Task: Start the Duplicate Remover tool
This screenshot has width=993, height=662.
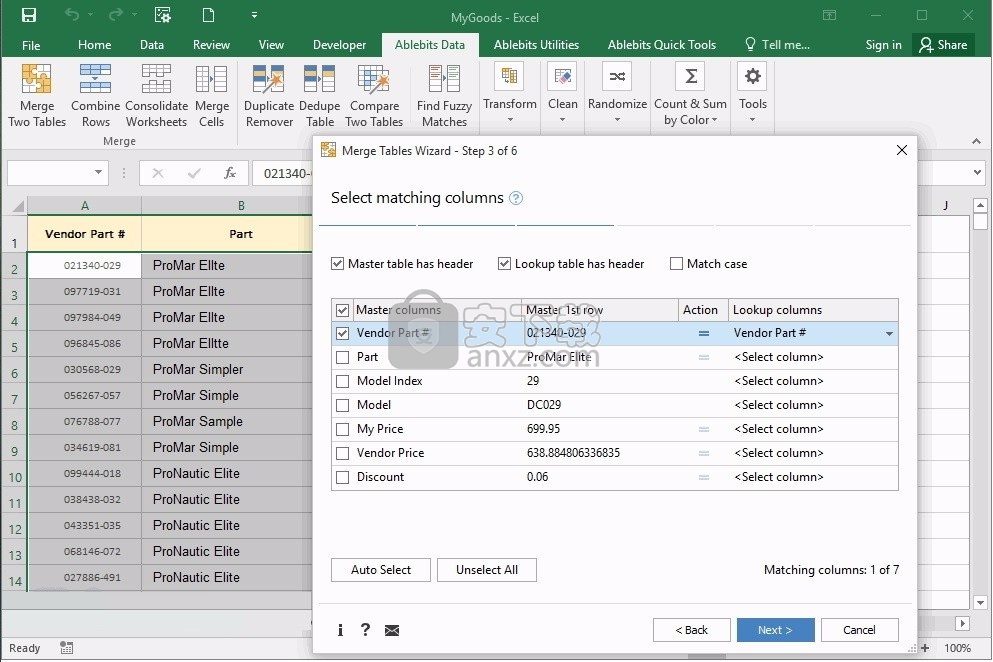Action: [269, 96]
